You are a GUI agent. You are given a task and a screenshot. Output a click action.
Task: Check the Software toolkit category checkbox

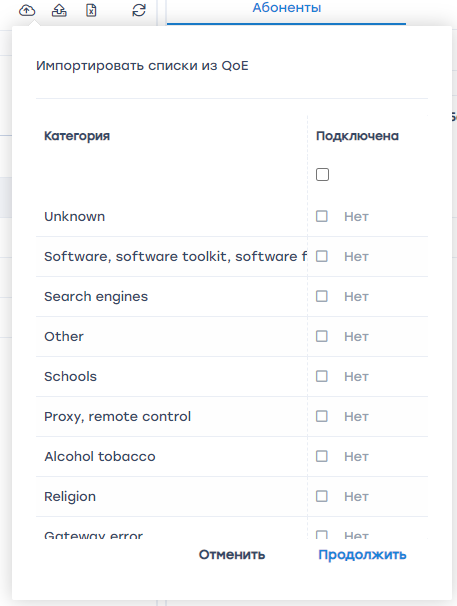[322, 256]
